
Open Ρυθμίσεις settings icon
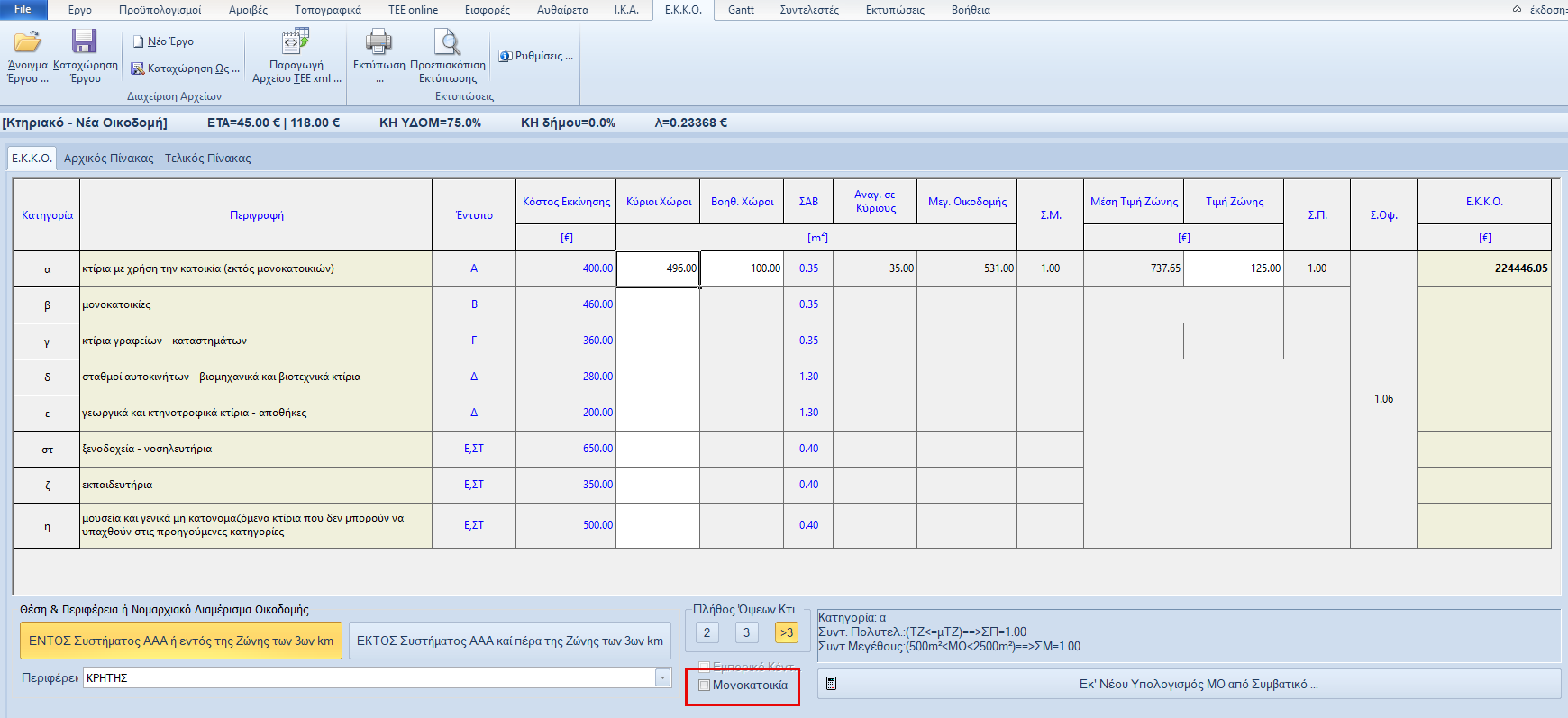[x=506, y=56]
